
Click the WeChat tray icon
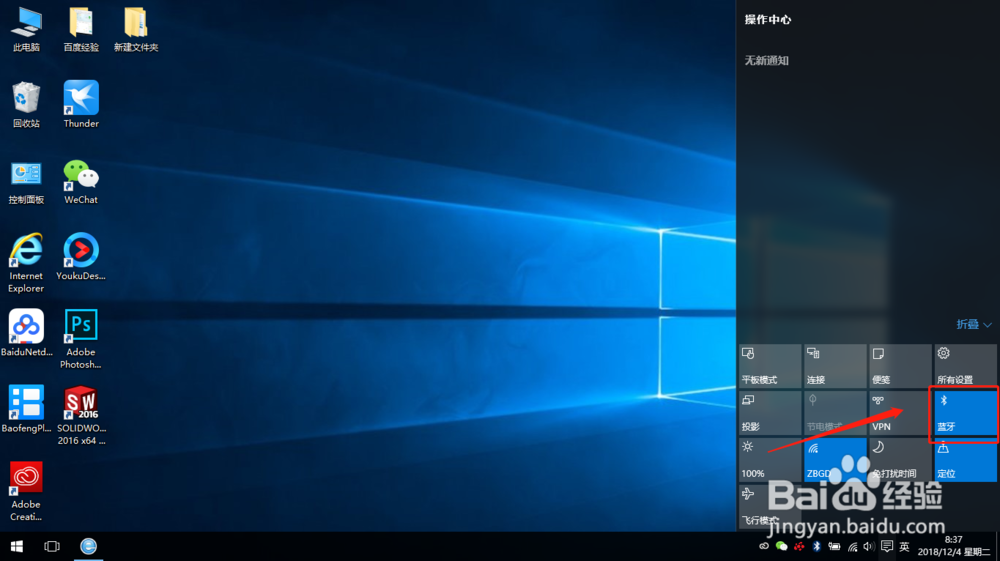[781, 546]
